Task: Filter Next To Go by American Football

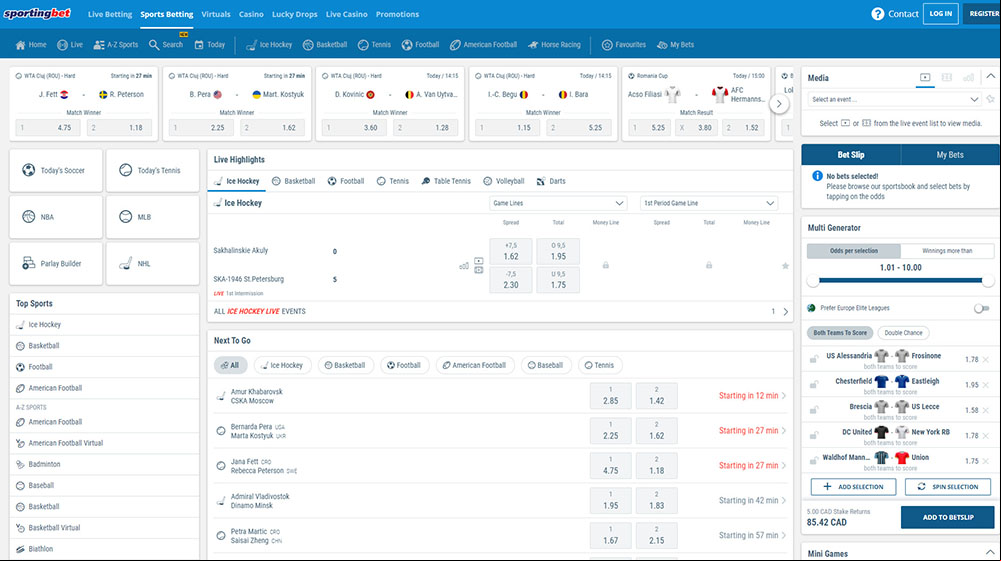Action: [474, 365]
